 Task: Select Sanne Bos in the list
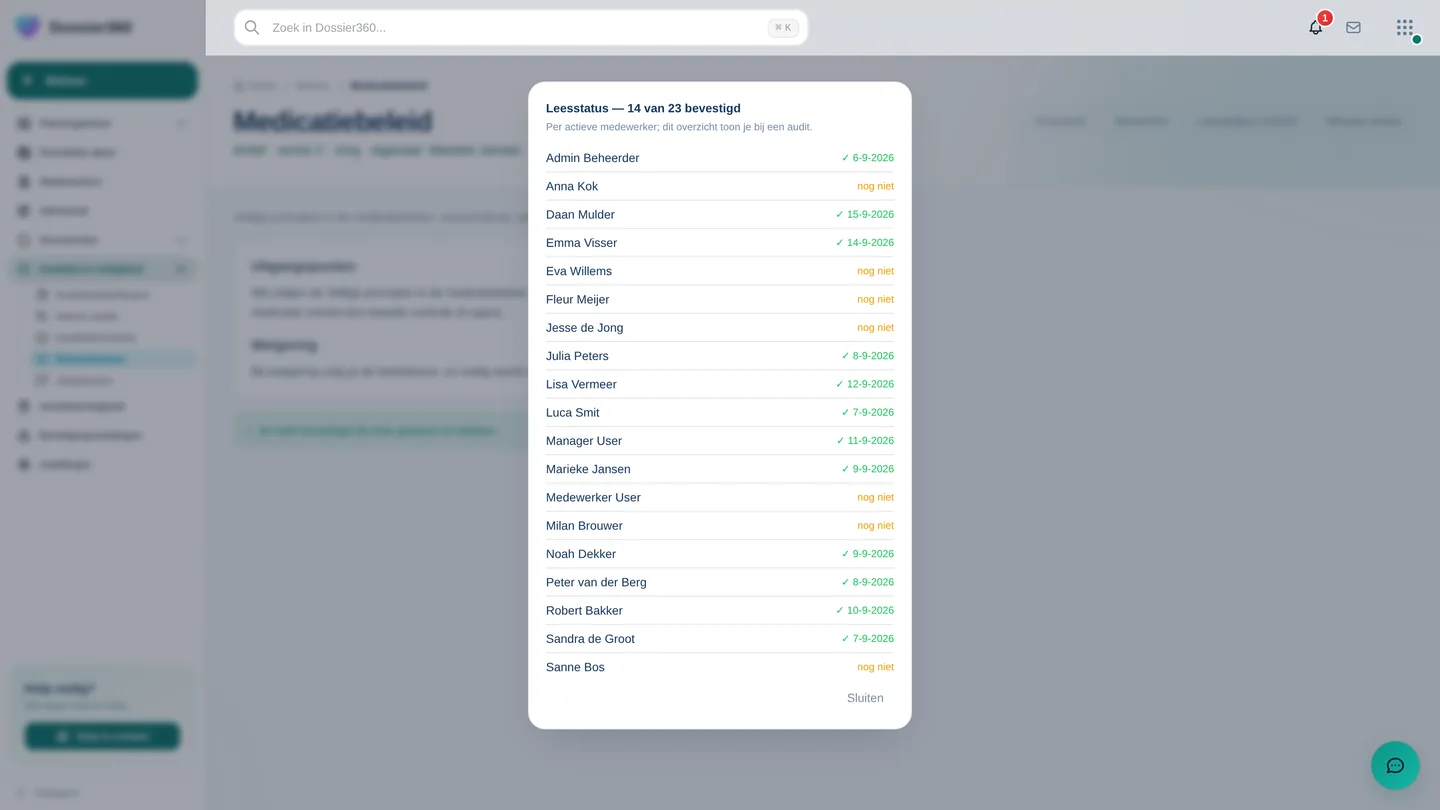click(x=575, y=667)
